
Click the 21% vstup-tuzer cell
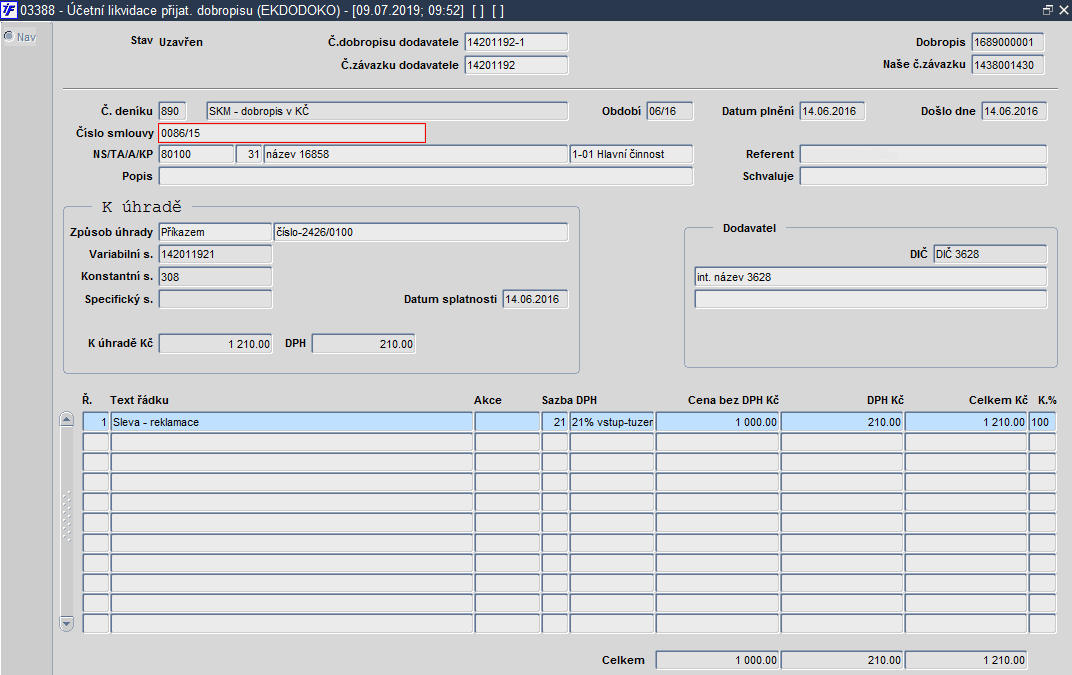[x=612, y=422]
